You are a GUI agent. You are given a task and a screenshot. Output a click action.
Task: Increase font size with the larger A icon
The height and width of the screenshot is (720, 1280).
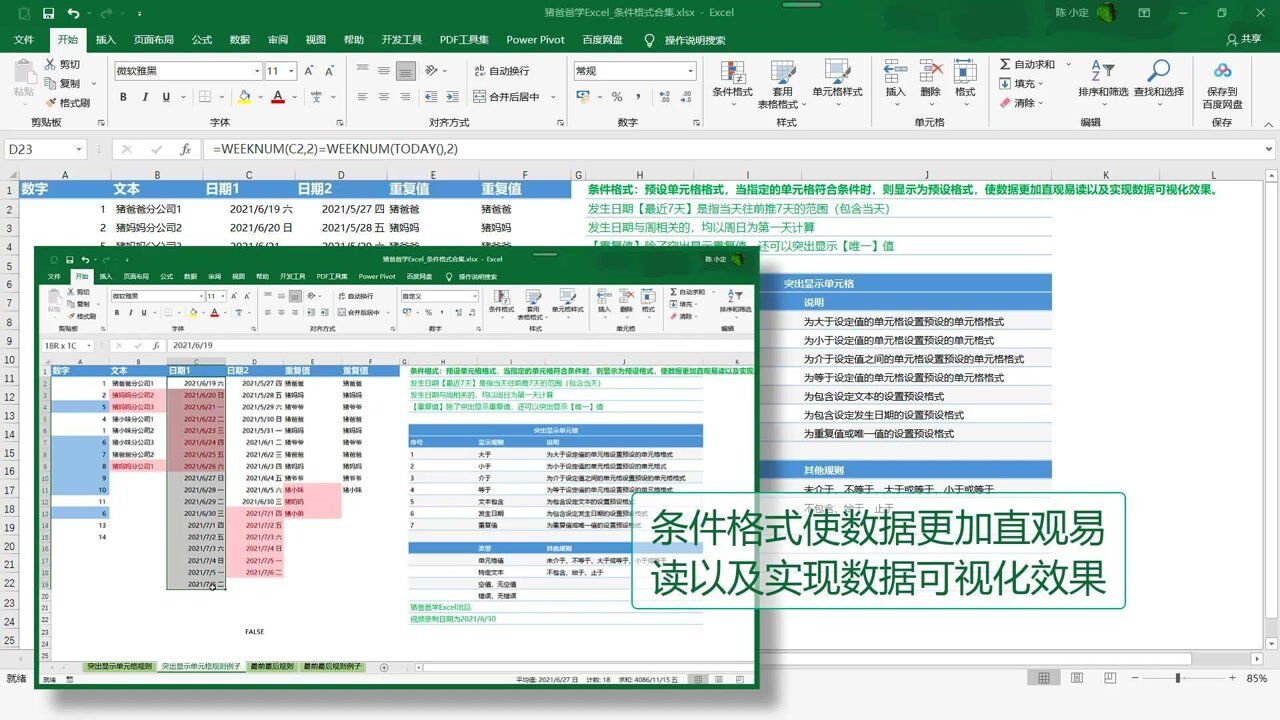pos(308,71)
